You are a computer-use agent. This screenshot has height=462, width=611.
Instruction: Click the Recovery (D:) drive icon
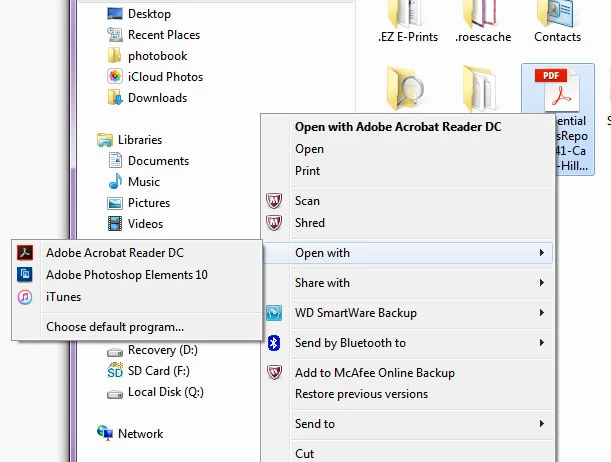tap(115, 353)
